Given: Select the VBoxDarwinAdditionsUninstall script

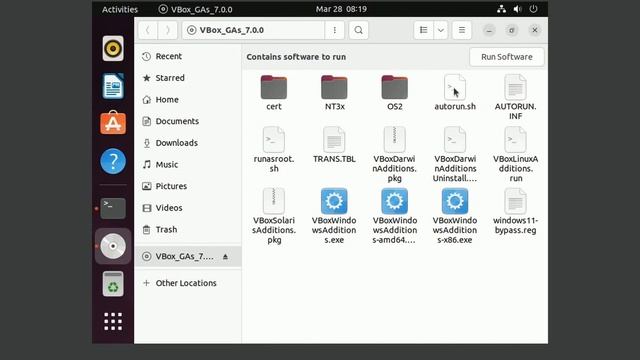Looking at the screenshot, I should 455,154.
